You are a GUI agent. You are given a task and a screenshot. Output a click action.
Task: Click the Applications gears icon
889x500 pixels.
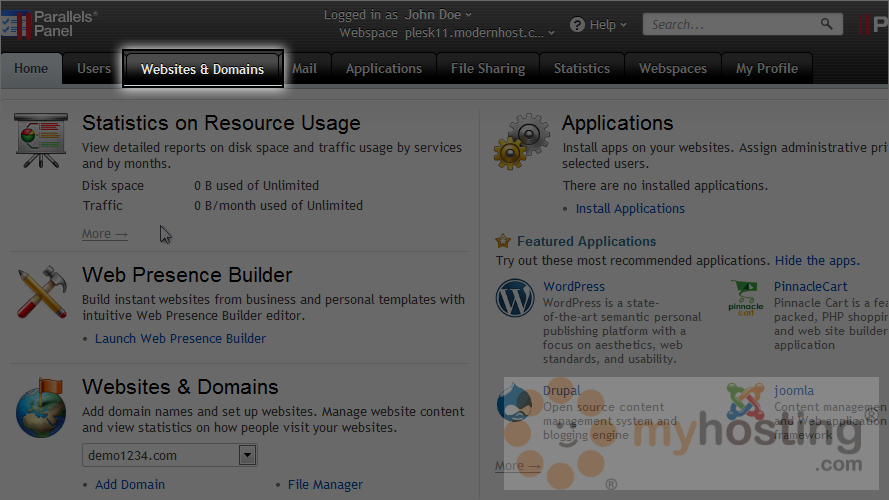(x=522, y=141)
